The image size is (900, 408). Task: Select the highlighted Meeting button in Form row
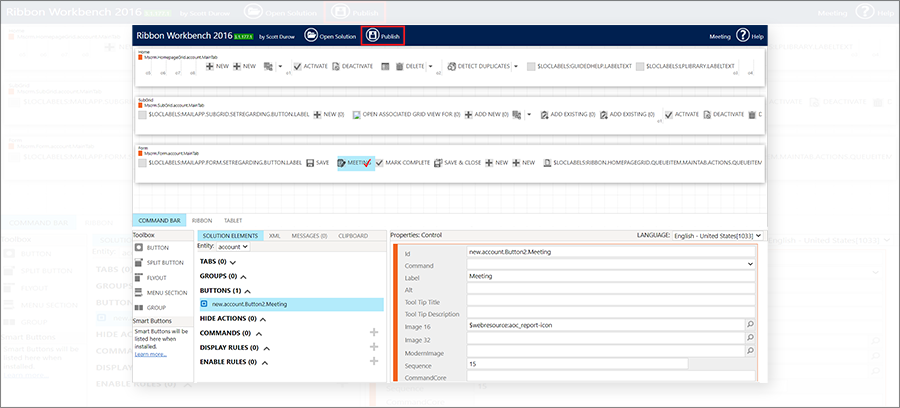[355, 163]
